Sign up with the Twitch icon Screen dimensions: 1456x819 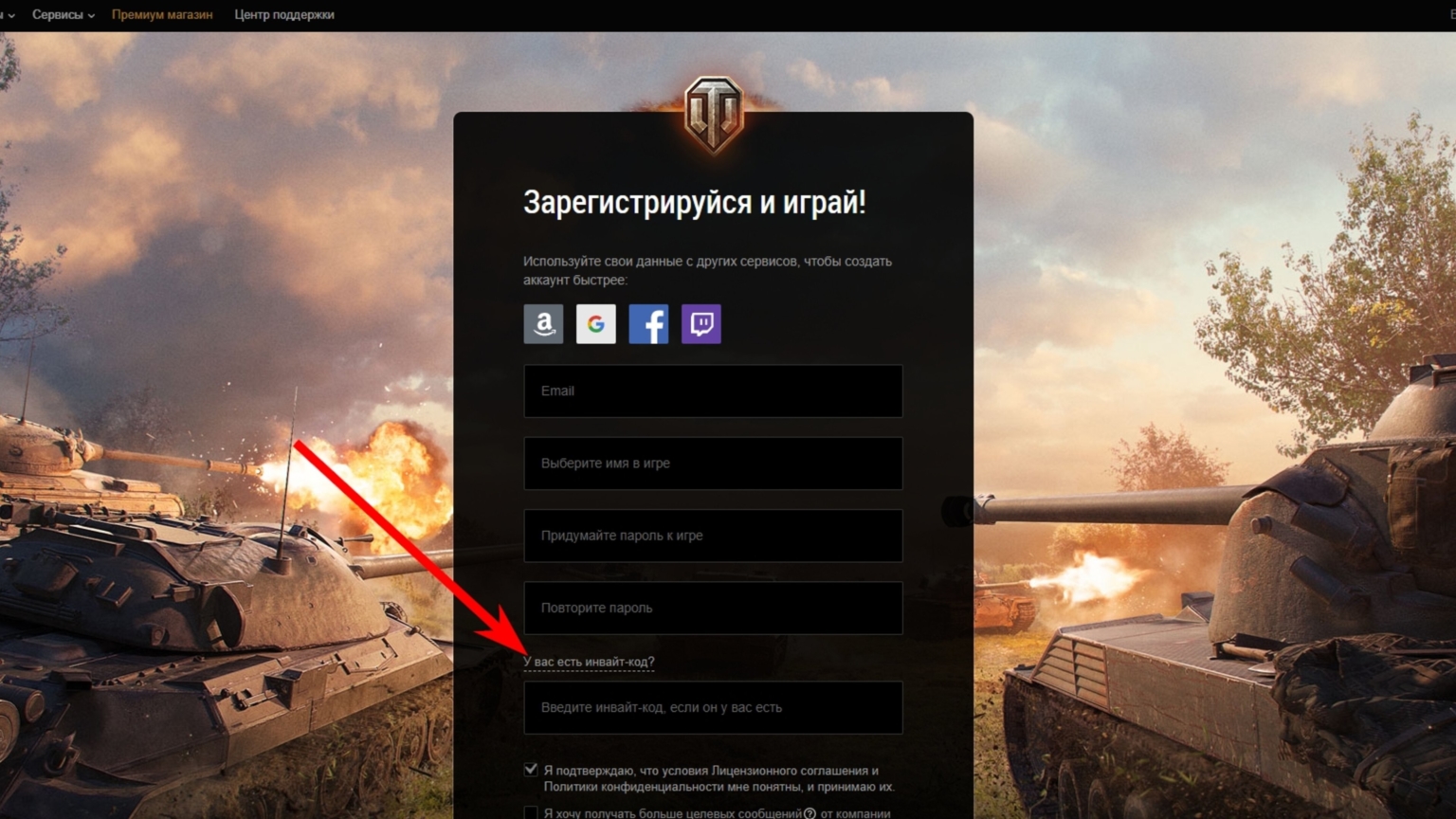(x=701, y=324)
